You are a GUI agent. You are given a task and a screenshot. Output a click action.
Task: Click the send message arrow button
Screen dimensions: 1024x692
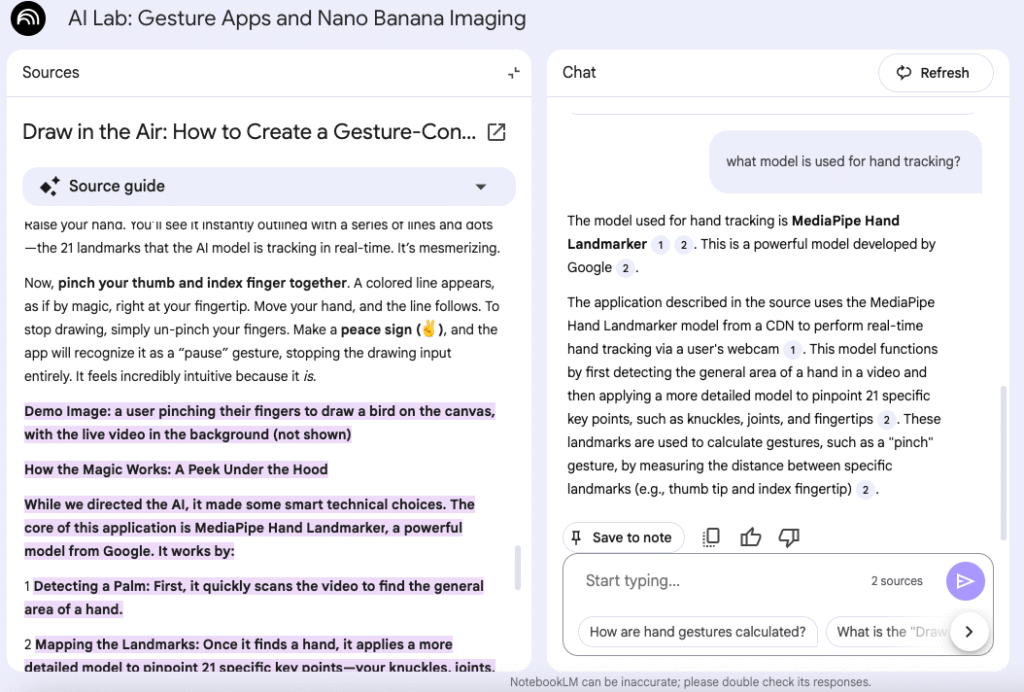[x=965, y=581]
